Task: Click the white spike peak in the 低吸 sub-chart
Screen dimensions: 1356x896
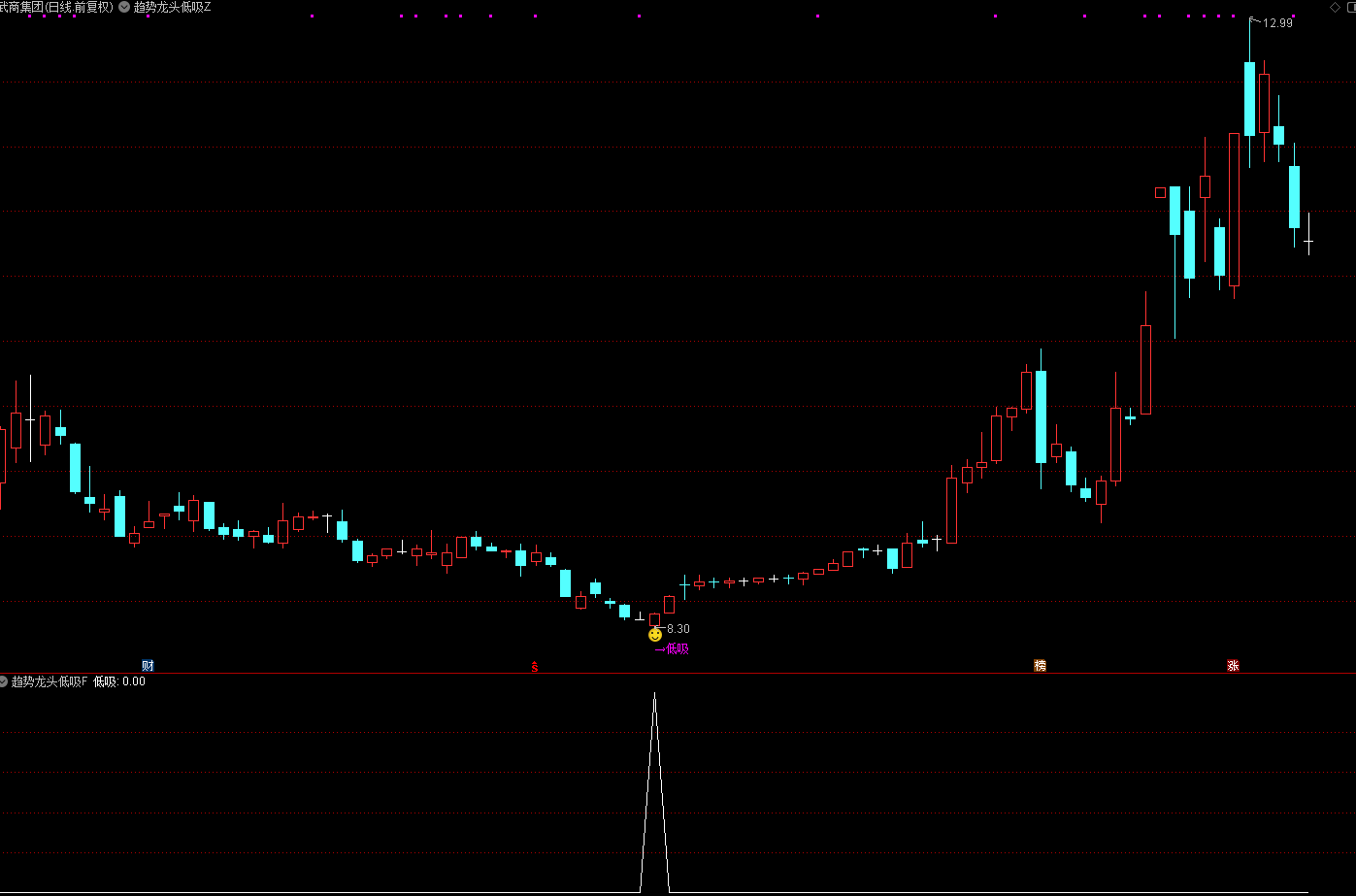Action: (654, 694)
